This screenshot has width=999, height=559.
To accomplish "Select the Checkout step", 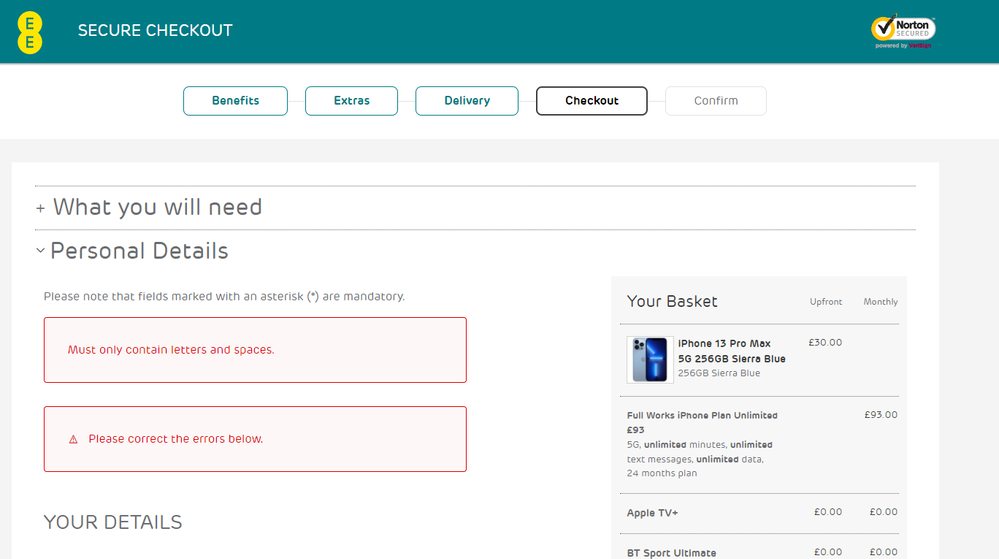I will tap(591, 101).
